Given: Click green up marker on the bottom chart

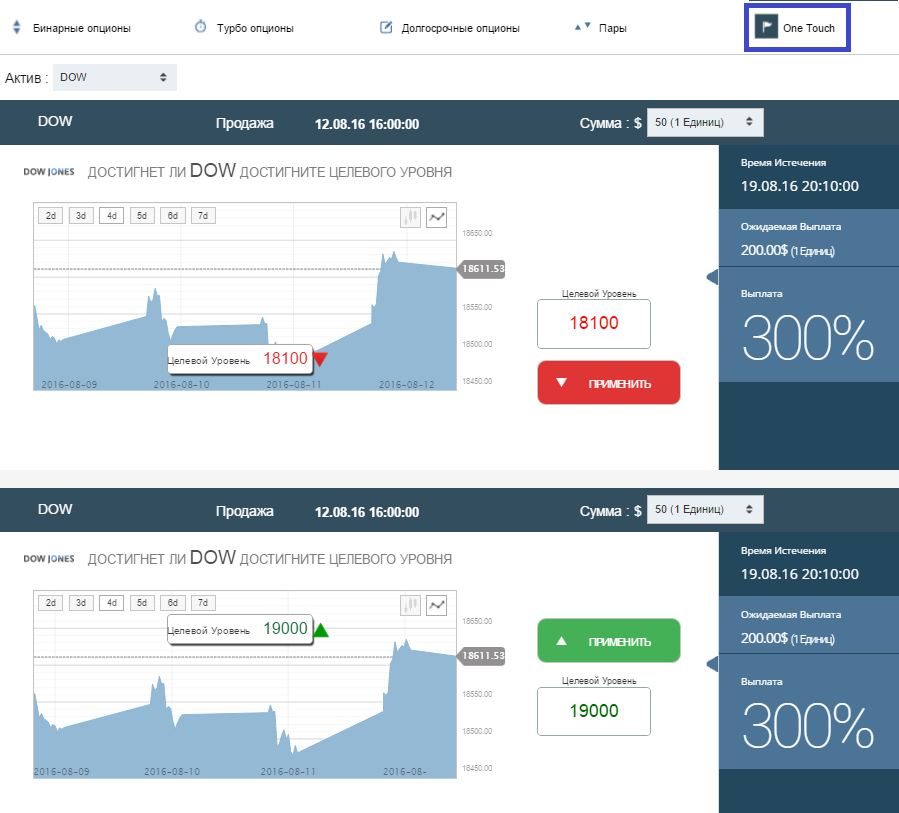Looking at the screenshot, I should coord(321,630).
